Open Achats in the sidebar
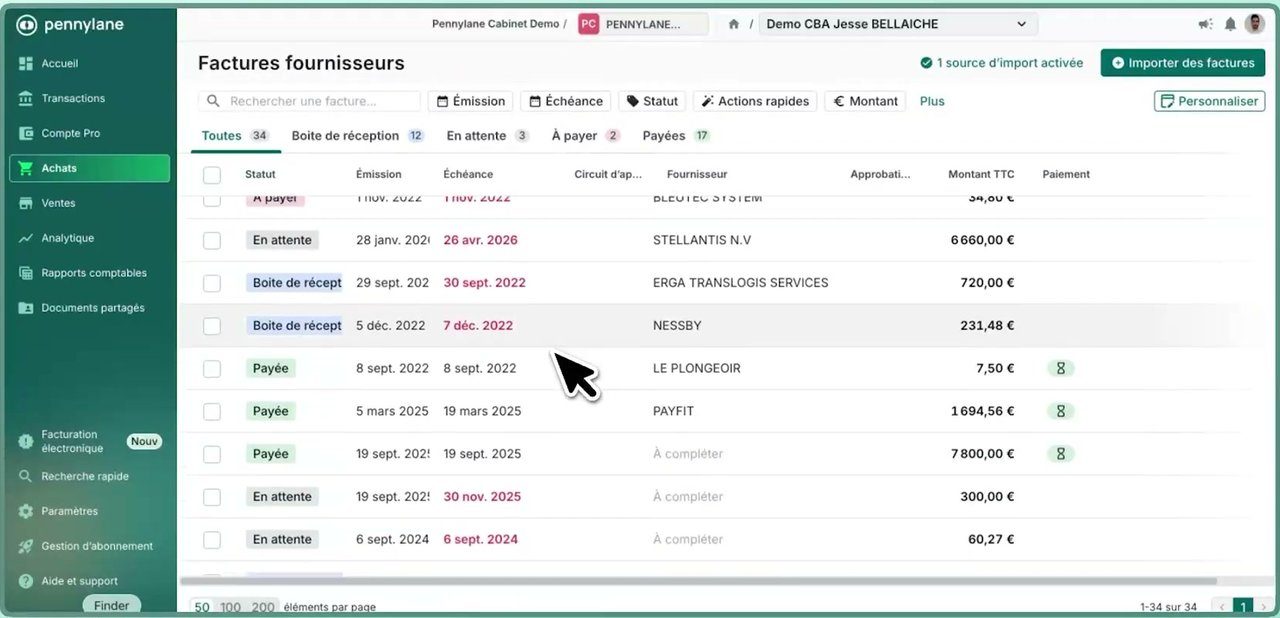 click(90, 168)
